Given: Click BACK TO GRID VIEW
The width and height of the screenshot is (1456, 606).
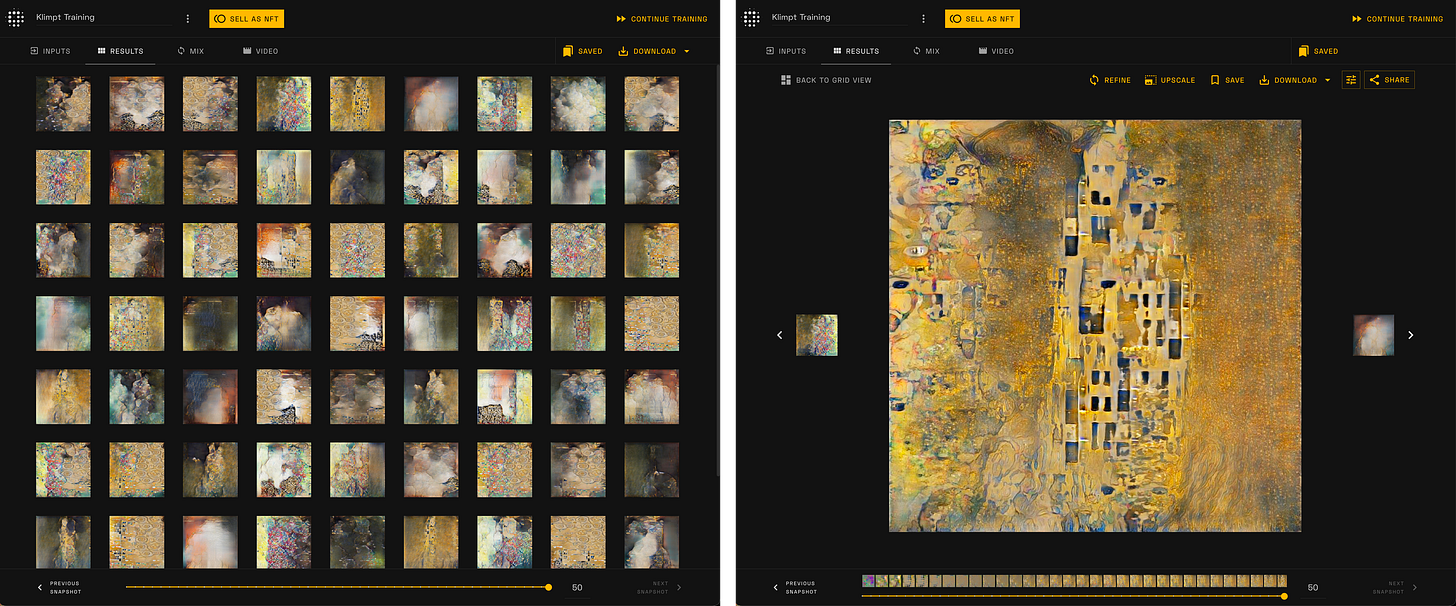Looking at the screenshot, I should 826,80.
